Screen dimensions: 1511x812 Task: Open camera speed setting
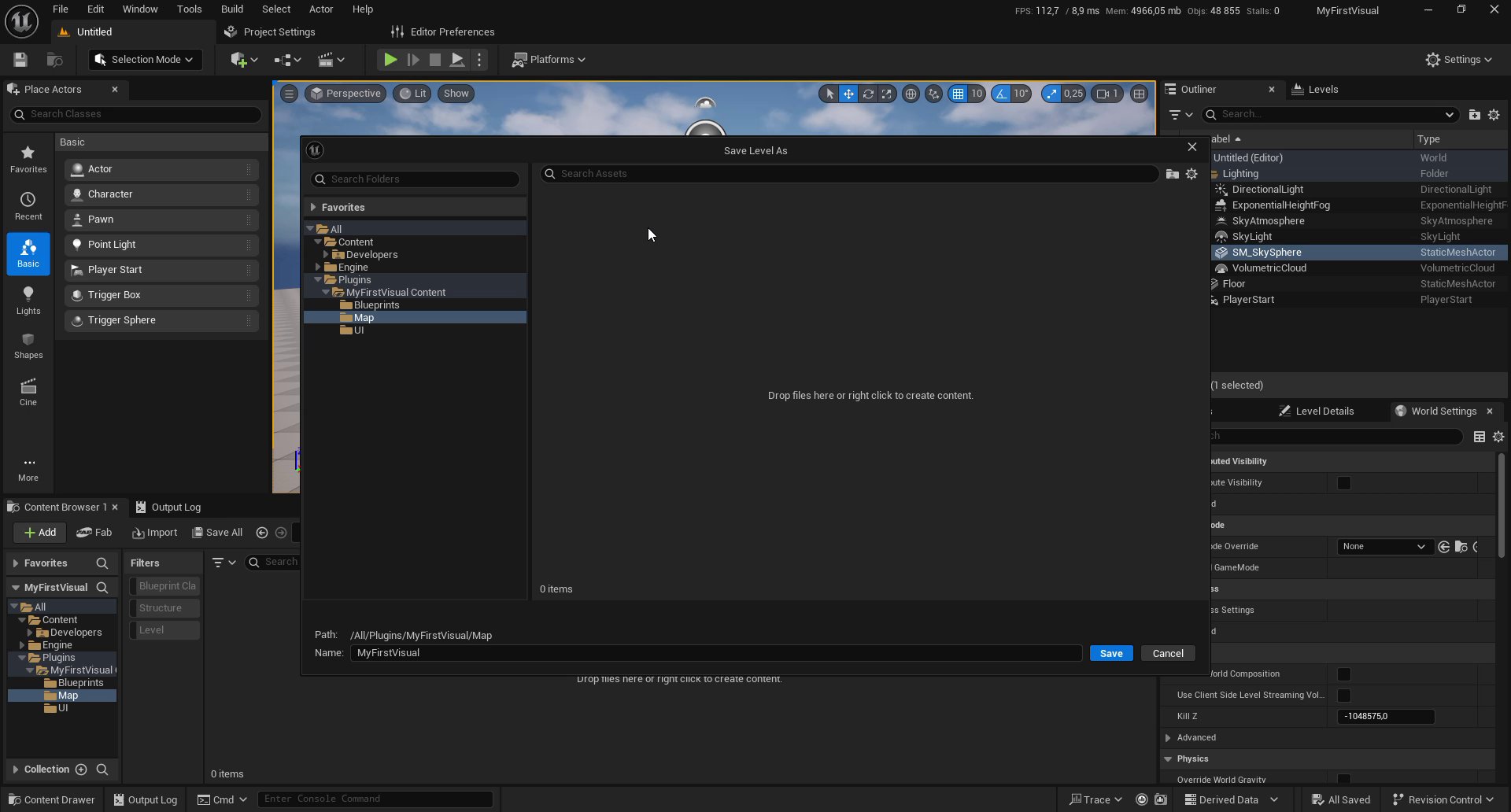click(1106, 94)
